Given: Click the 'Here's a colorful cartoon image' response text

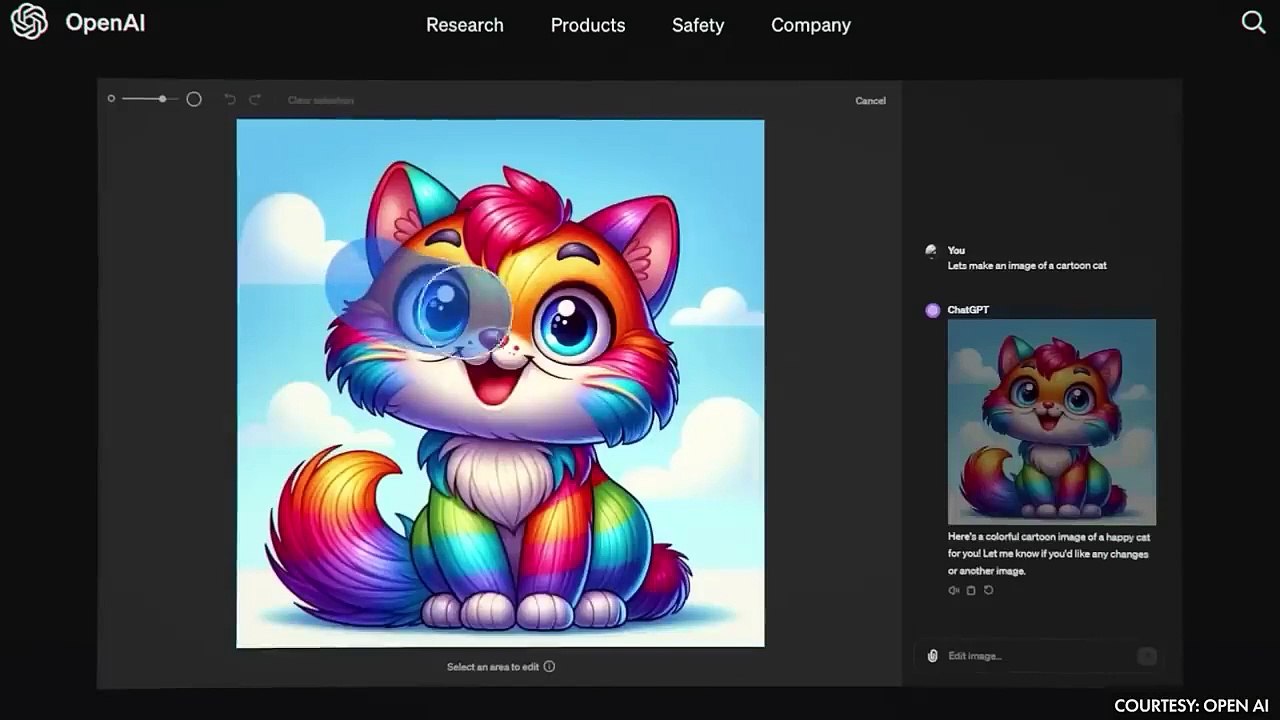Looking at the screenshot, I should (1049, 554).
